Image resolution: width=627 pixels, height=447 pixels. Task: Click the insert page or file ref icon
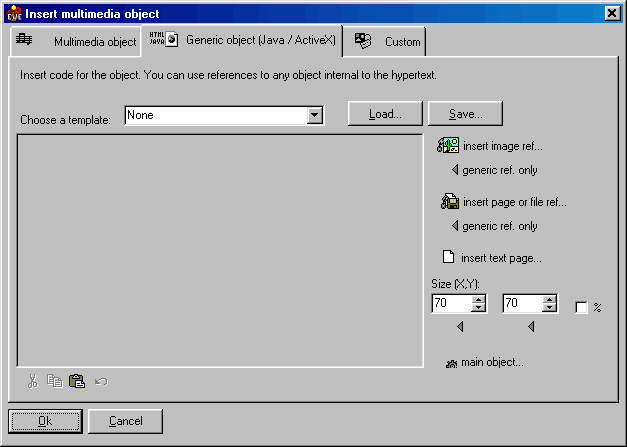coord(448,202)
